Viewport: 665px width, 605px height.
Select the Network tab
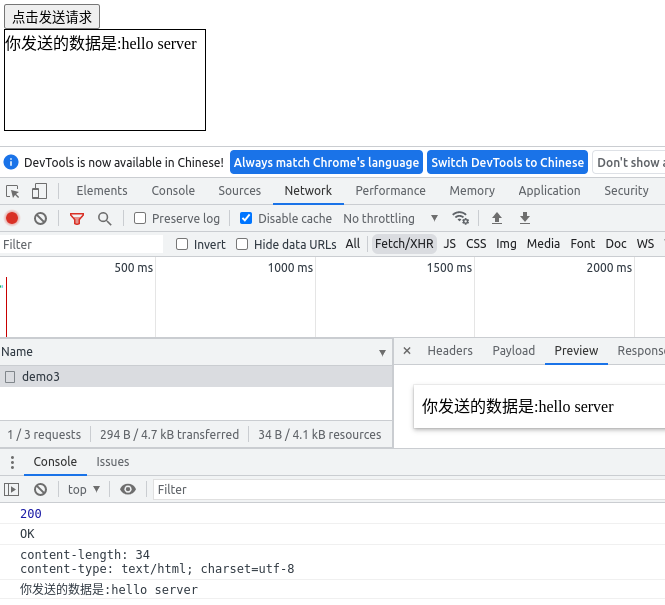[308, 191]
